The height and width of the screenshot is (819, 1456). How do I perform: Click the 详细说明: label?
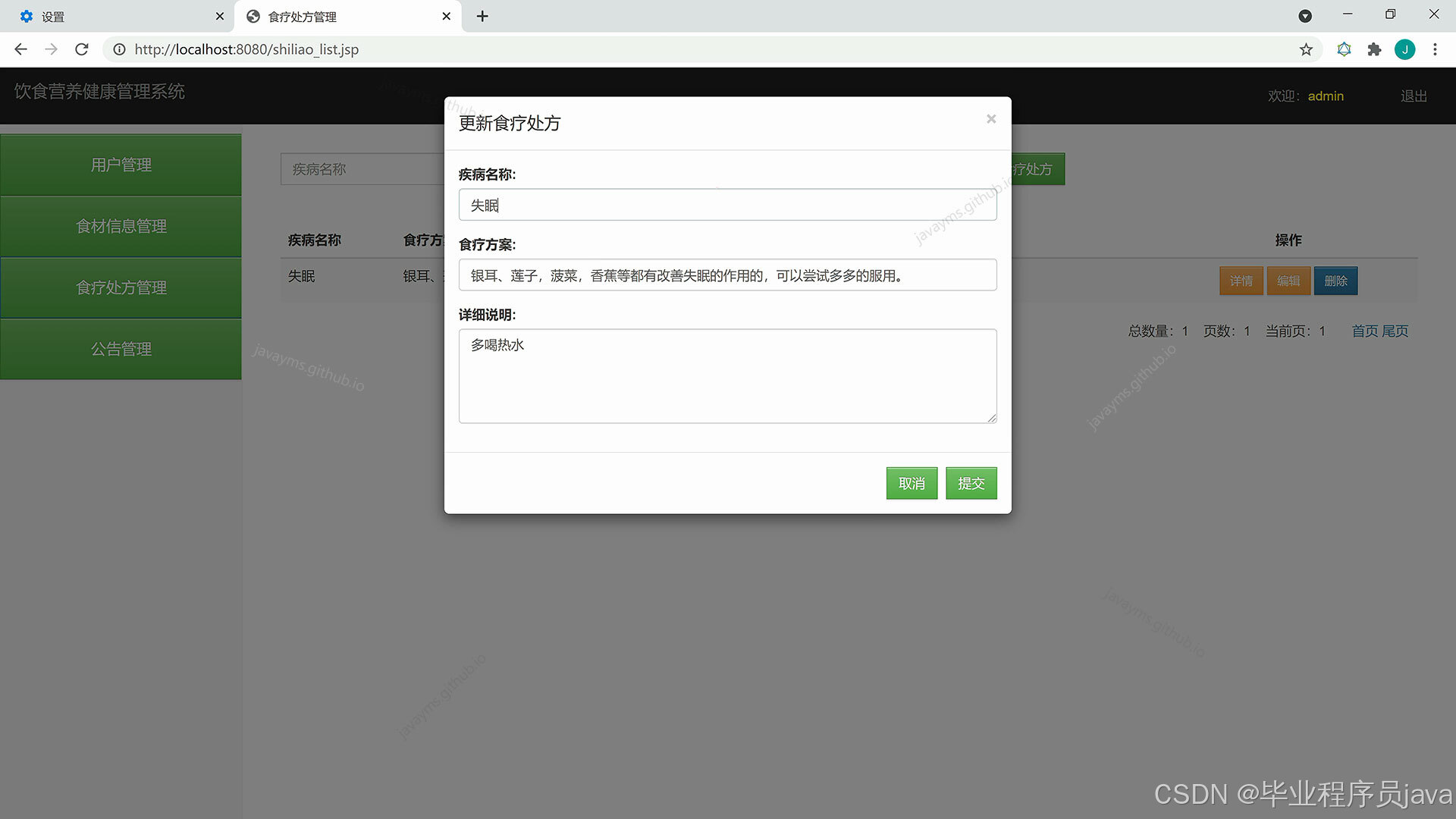pos(487,315)
